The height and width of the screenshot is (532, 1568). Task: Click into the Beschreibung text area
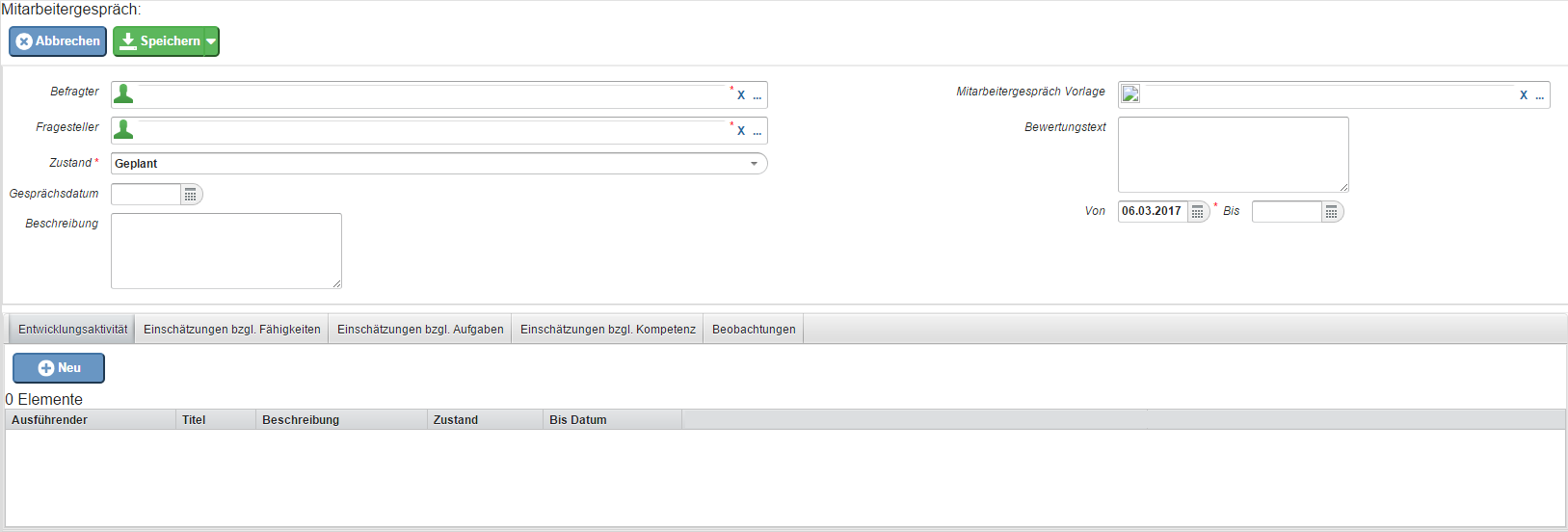226,251
